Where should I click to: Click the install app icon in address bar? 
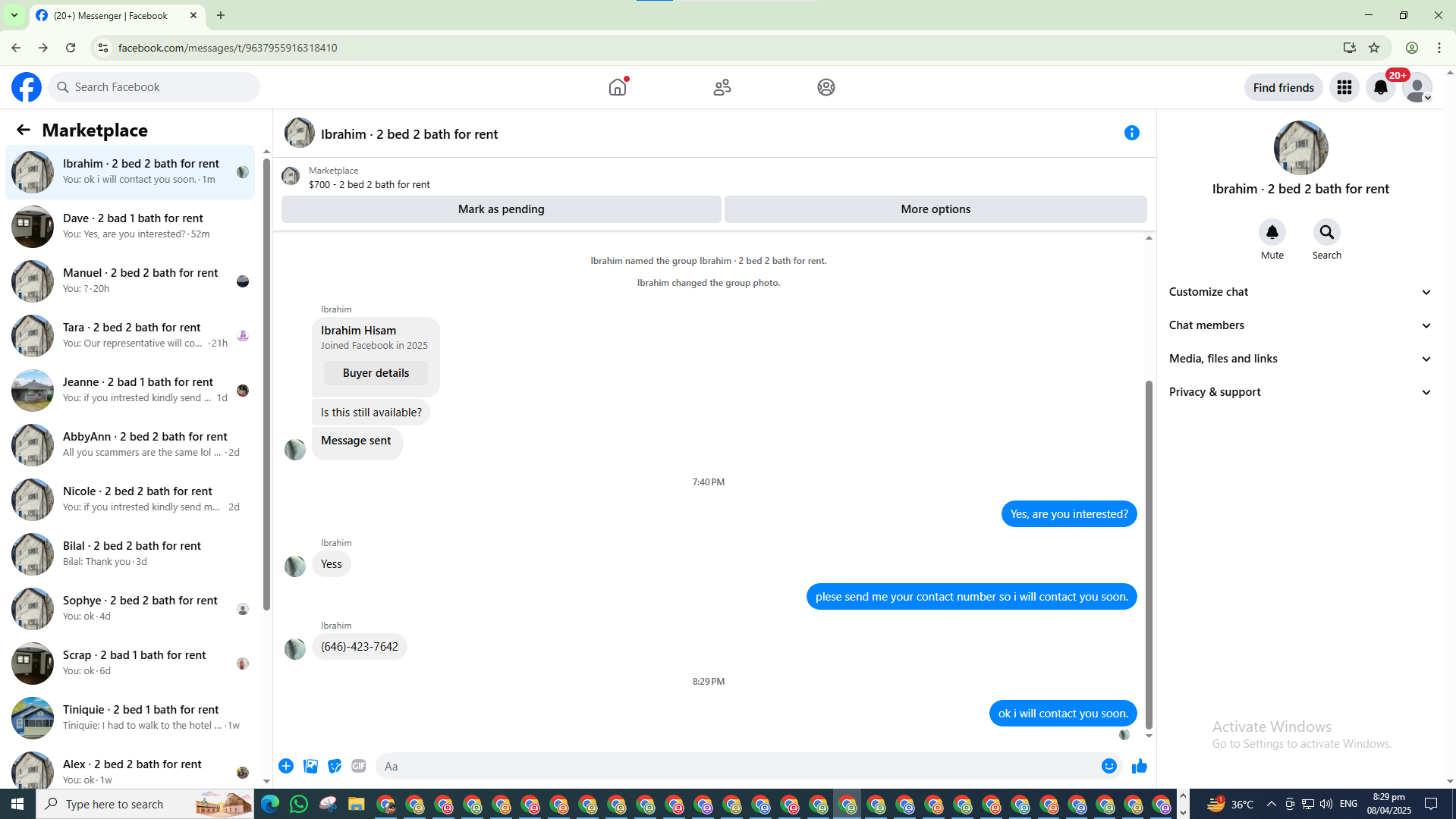(1350, 48)
